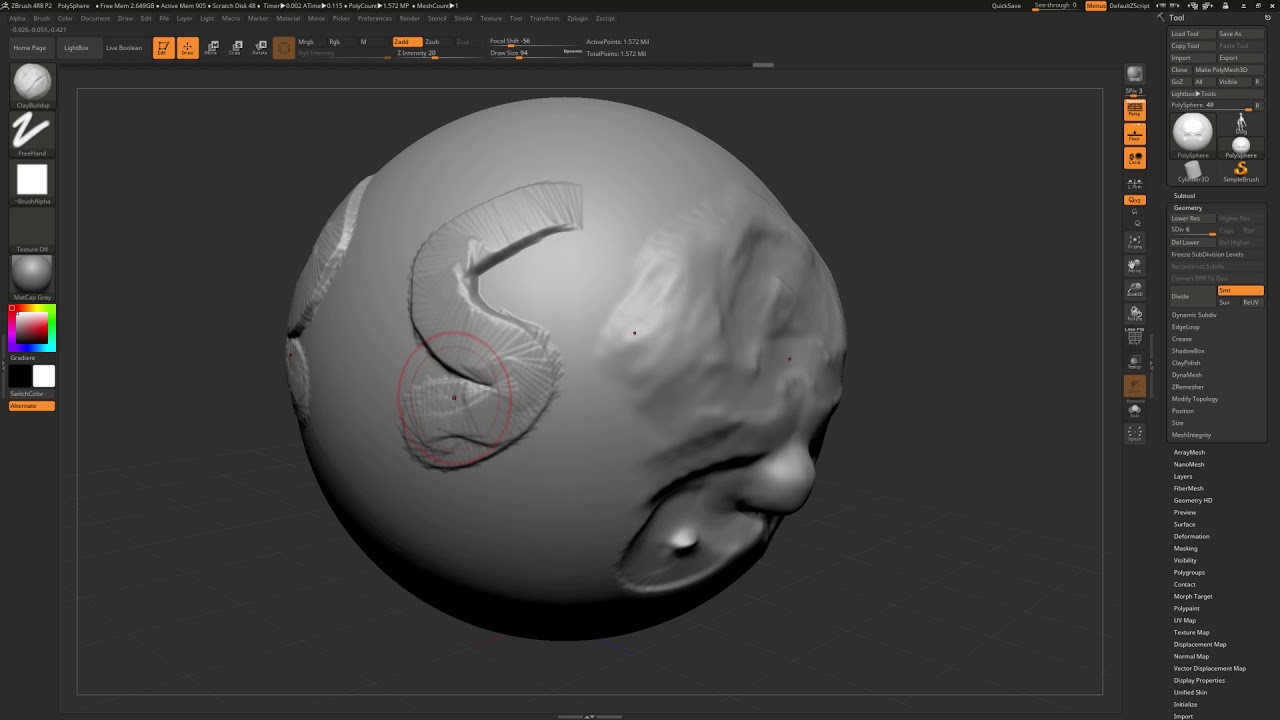The height and width of the screenshot is (720, 1280).
Task: Click the Divide button
Action: pos(1192,296)
